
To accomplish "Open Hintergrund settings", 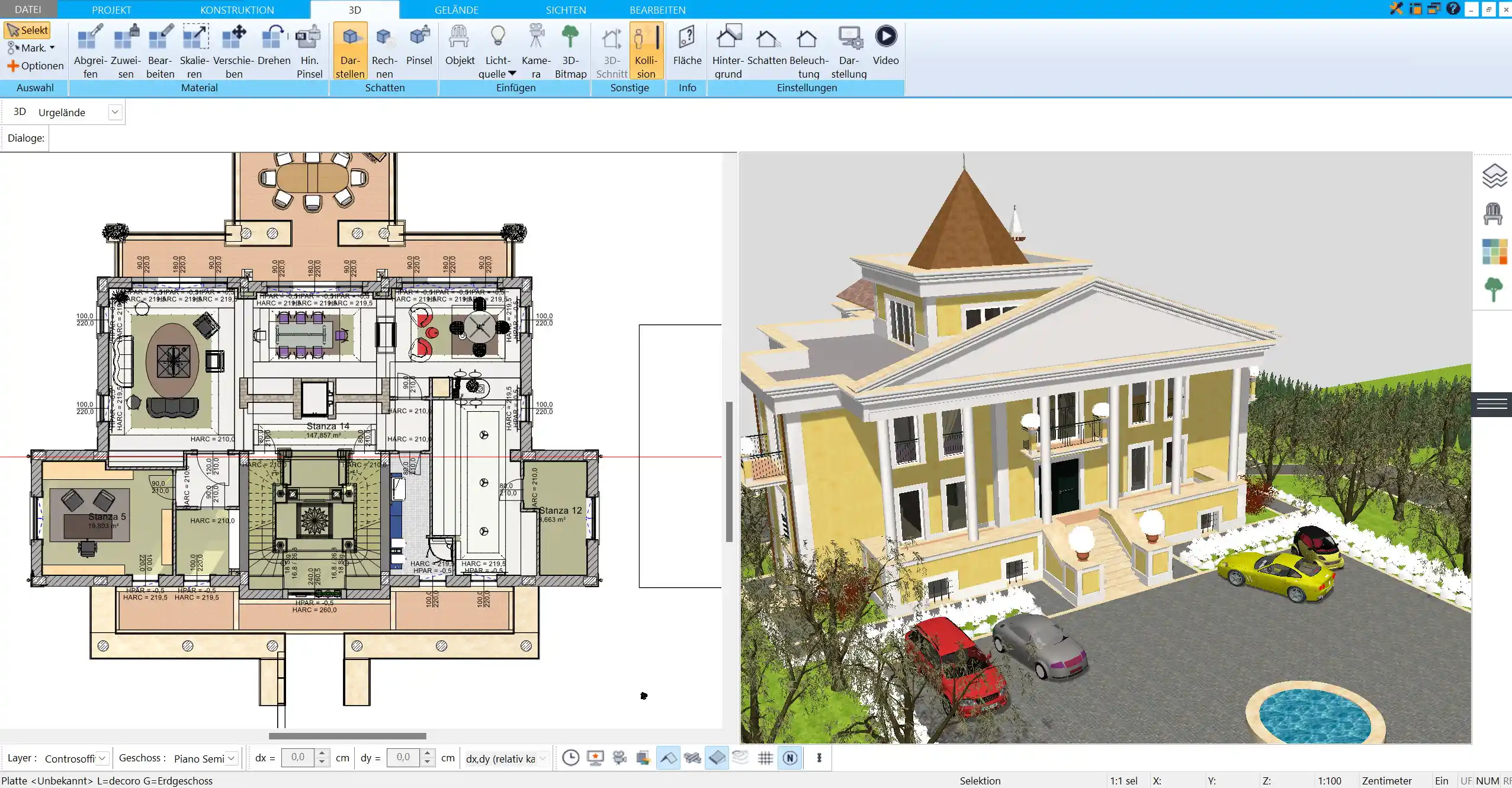I will [x=728, y=51].
